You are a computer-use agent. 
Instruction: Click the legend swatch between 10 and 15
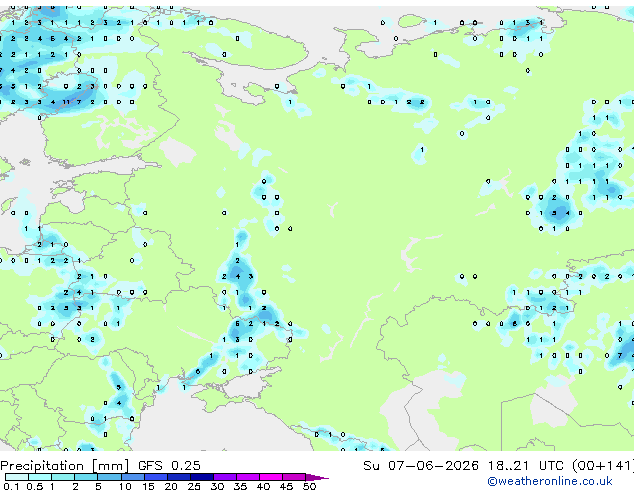pos(132,477)
